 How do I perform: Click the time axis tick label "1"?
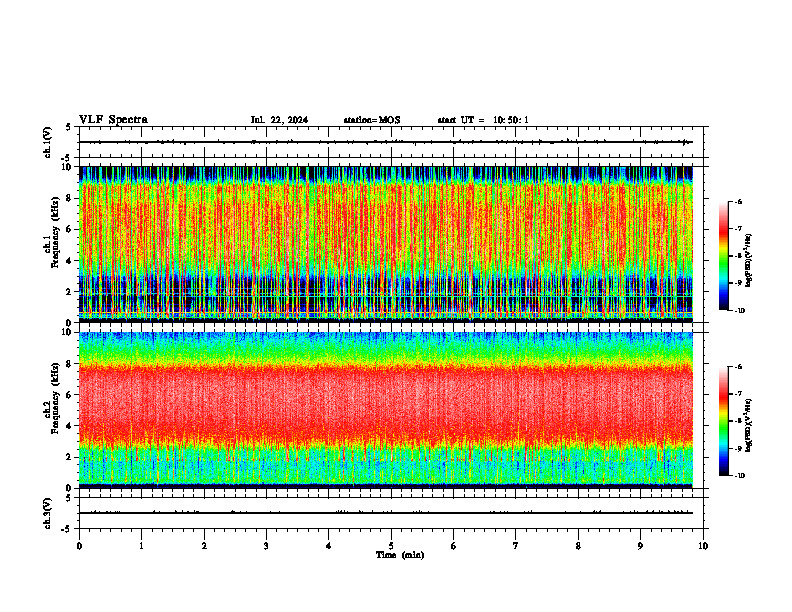(141, 546)
